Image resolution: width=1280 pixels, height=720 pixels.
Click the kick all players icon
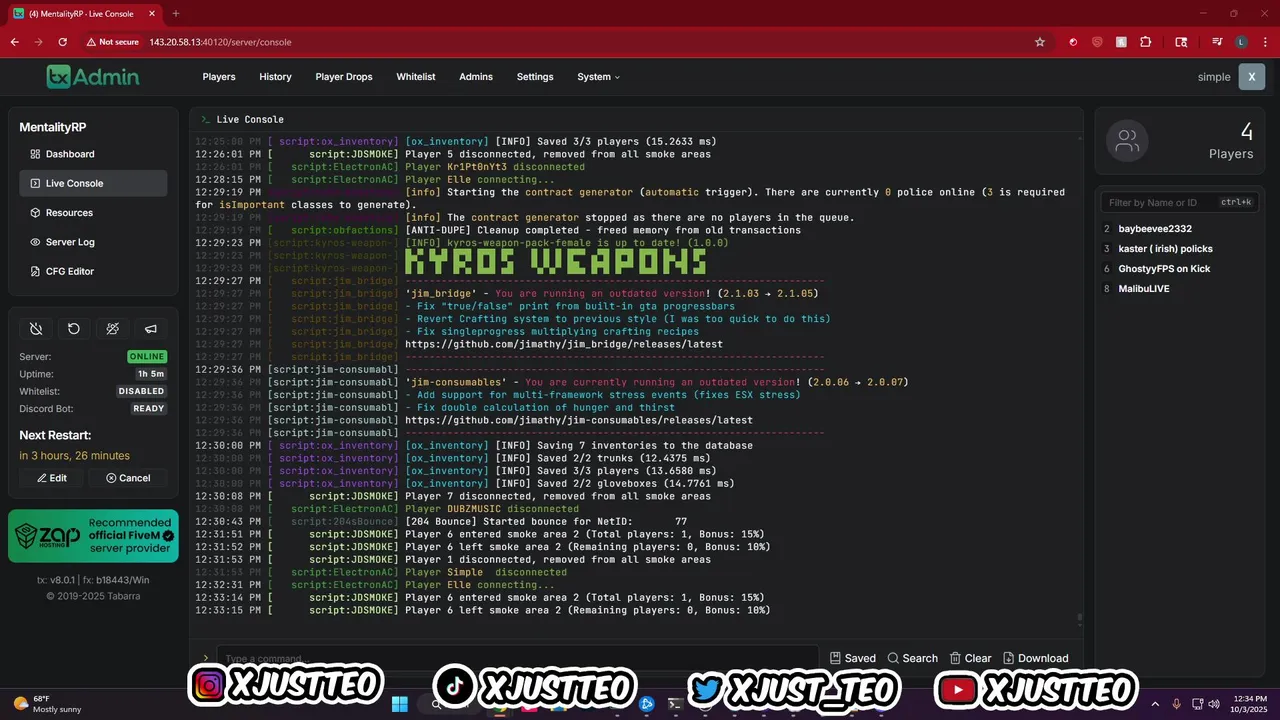(x=113, y=329)
